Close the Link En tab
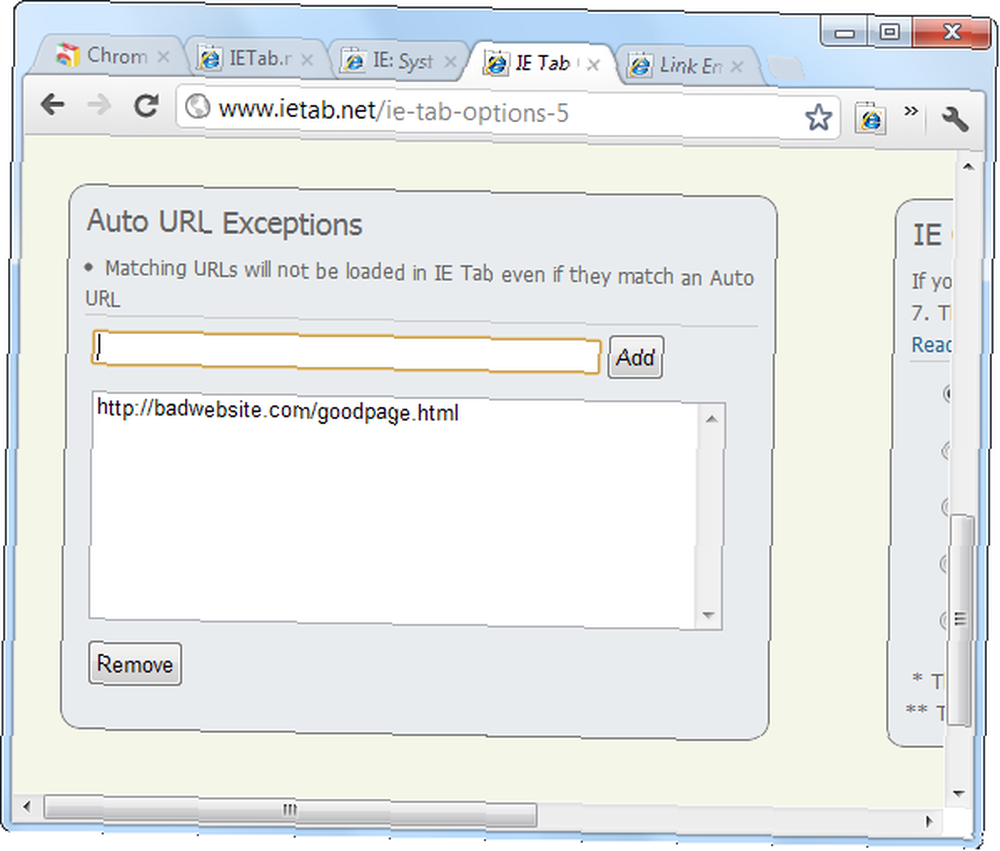The height and width of the screenshot is (851, 1000). tap(737, 66)
